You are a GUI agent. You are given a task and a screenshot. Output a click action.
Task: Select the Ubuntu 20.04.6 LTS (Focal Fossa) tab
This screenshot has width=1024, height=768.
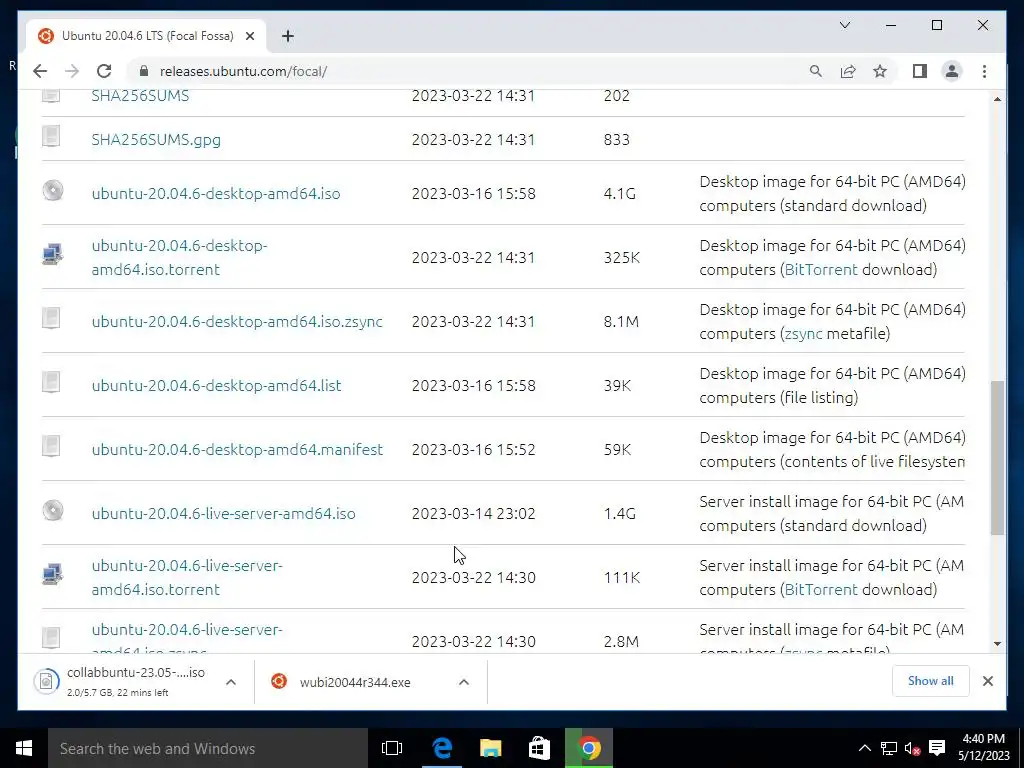point(146,36)
